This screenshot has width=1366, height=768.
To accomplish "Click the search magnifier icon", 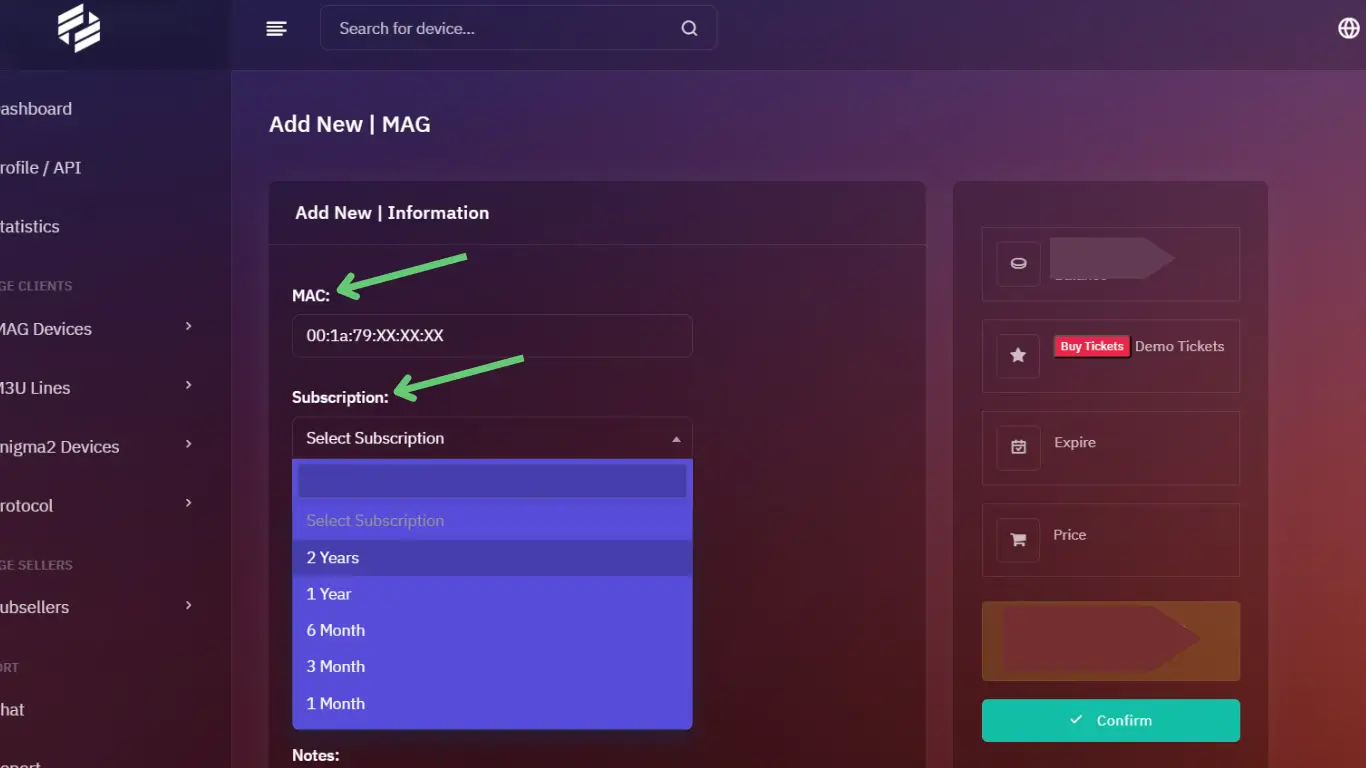I will coord(689,29).
